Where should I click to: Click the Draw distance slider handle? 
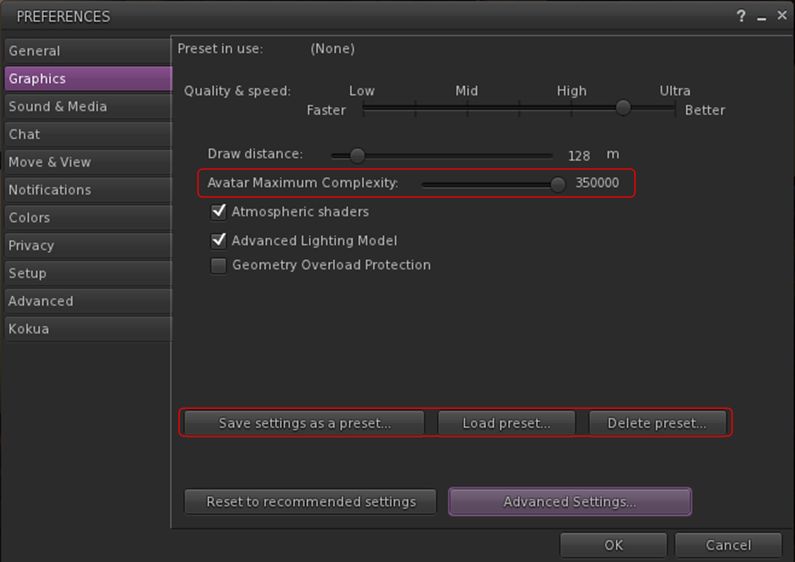pos(357,155)
